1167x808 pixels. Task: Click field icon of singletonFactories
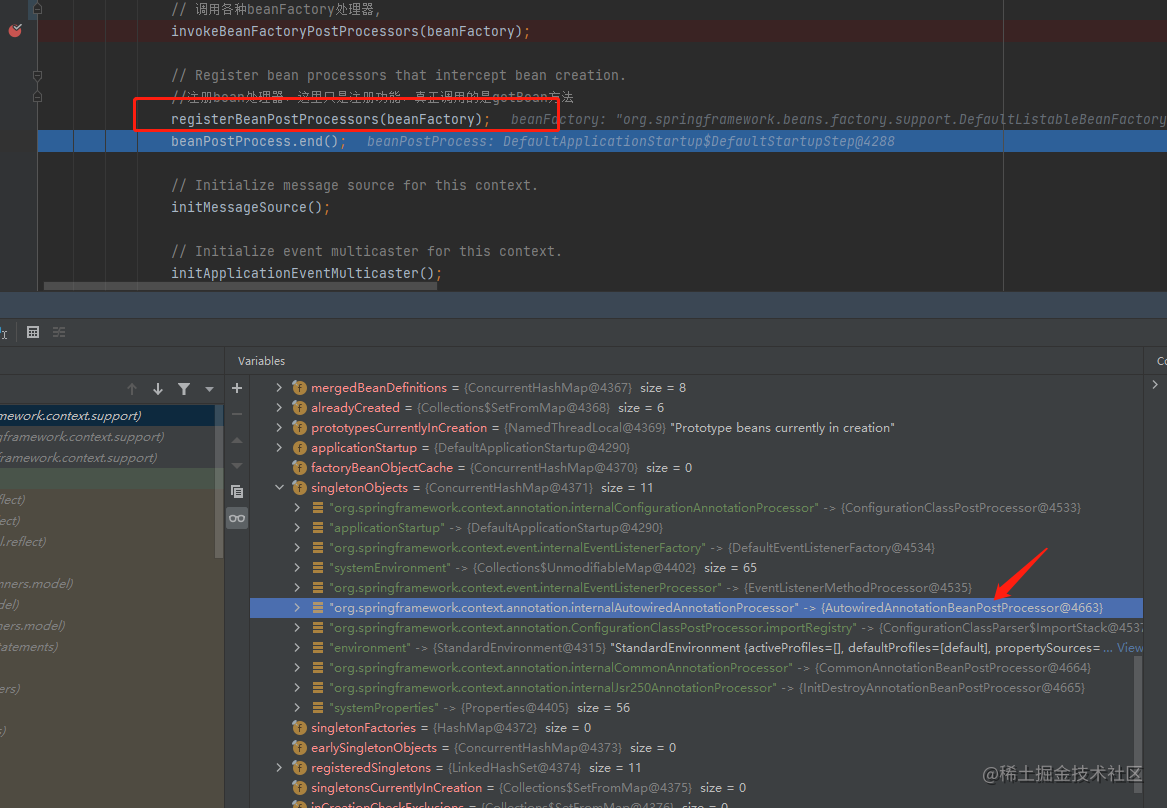click(299, 728)
